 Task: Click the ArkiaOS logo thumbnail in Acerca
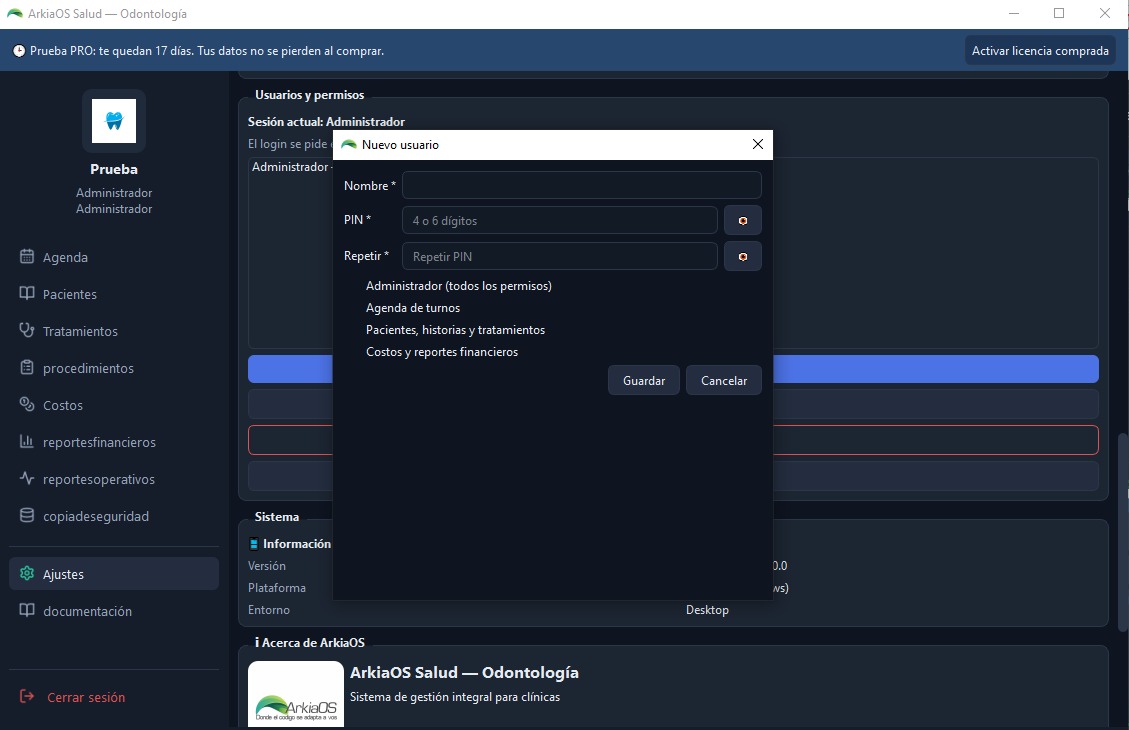coord(296,694)
